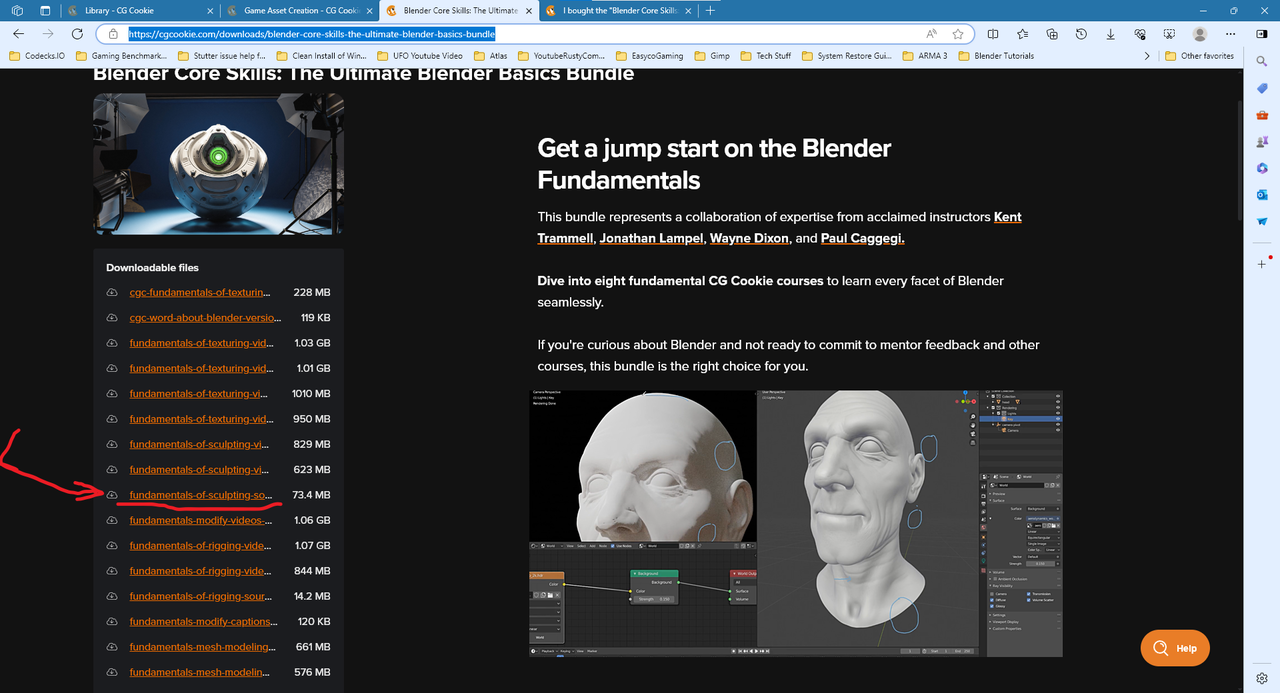
Task: Close the Library - CG Cookie tab
Action: click(x=208, y=10)
